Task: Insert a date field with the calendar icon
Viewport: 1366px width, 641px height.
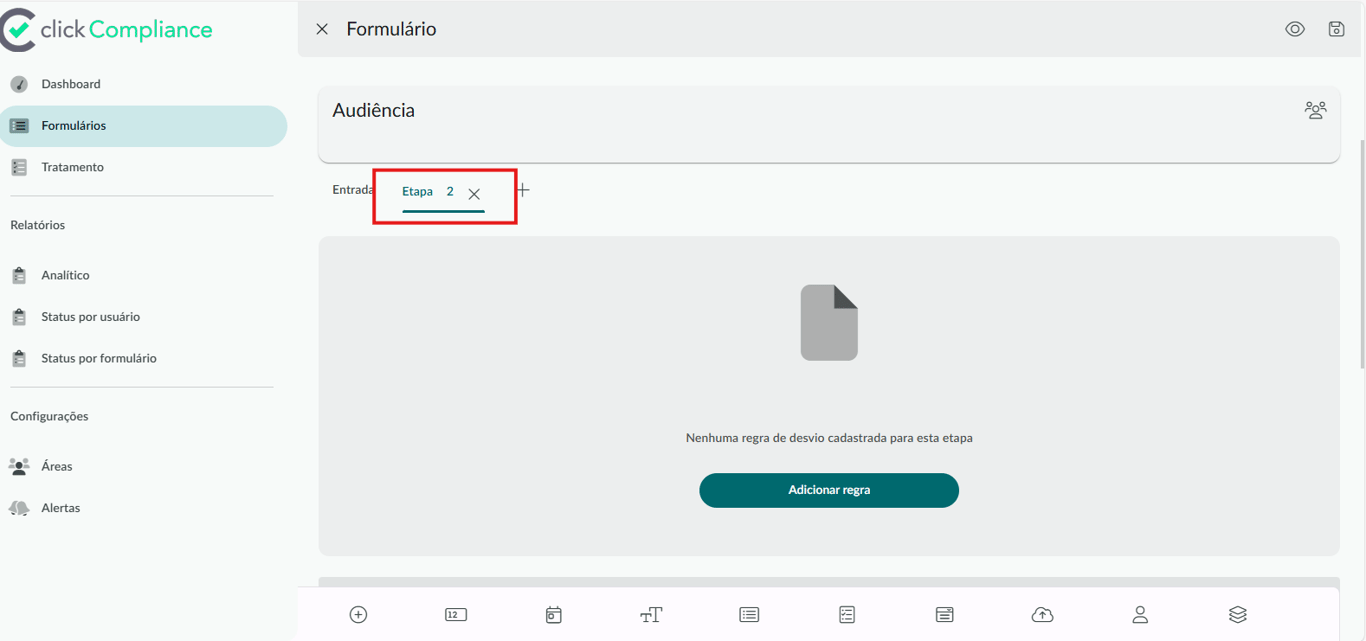Action: pyautogui.click(x=553, y=615)
